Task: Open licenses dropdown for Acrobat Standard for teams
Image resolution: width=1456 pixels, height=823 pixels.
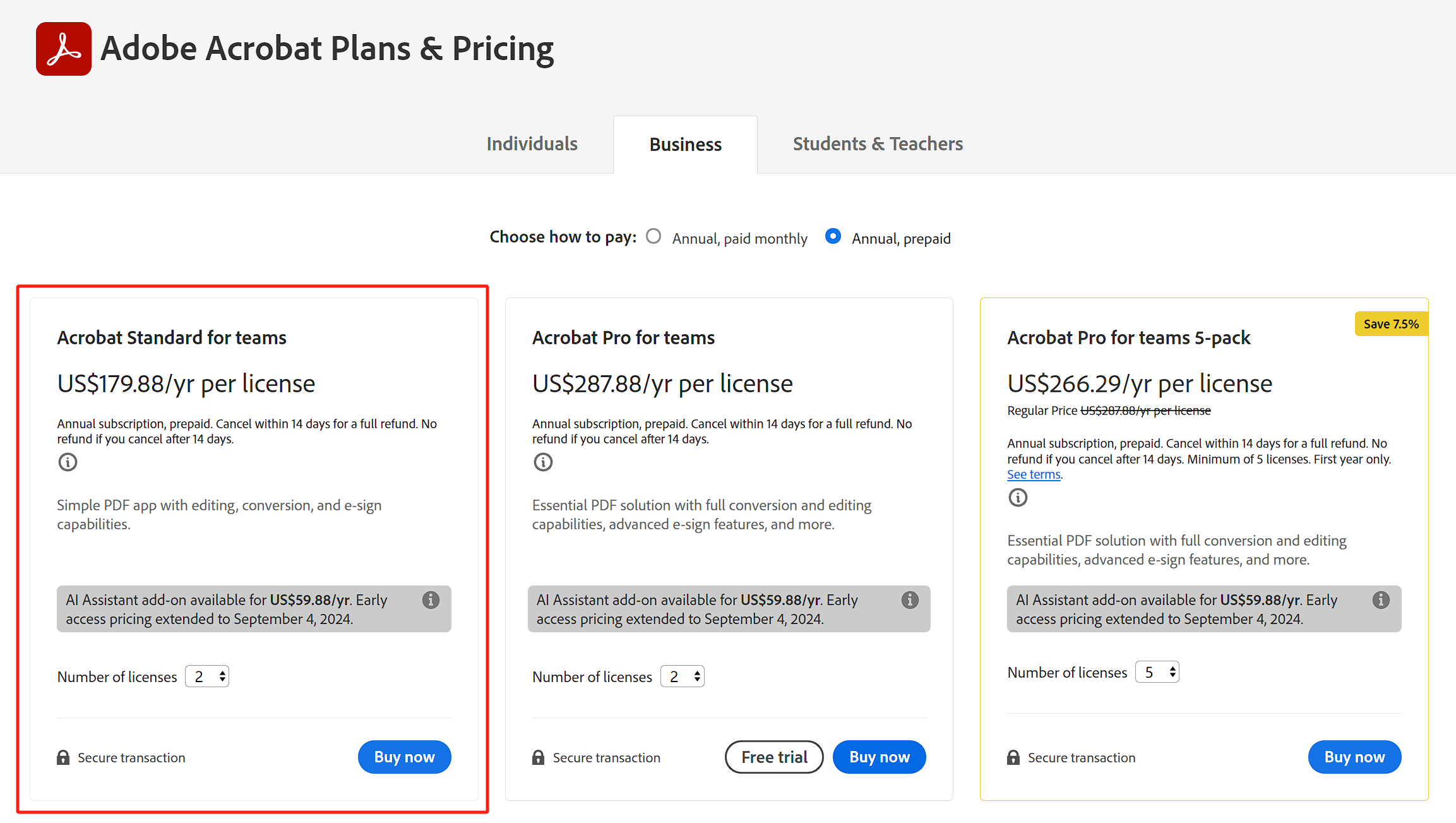Action: click(x=207, y=676)
